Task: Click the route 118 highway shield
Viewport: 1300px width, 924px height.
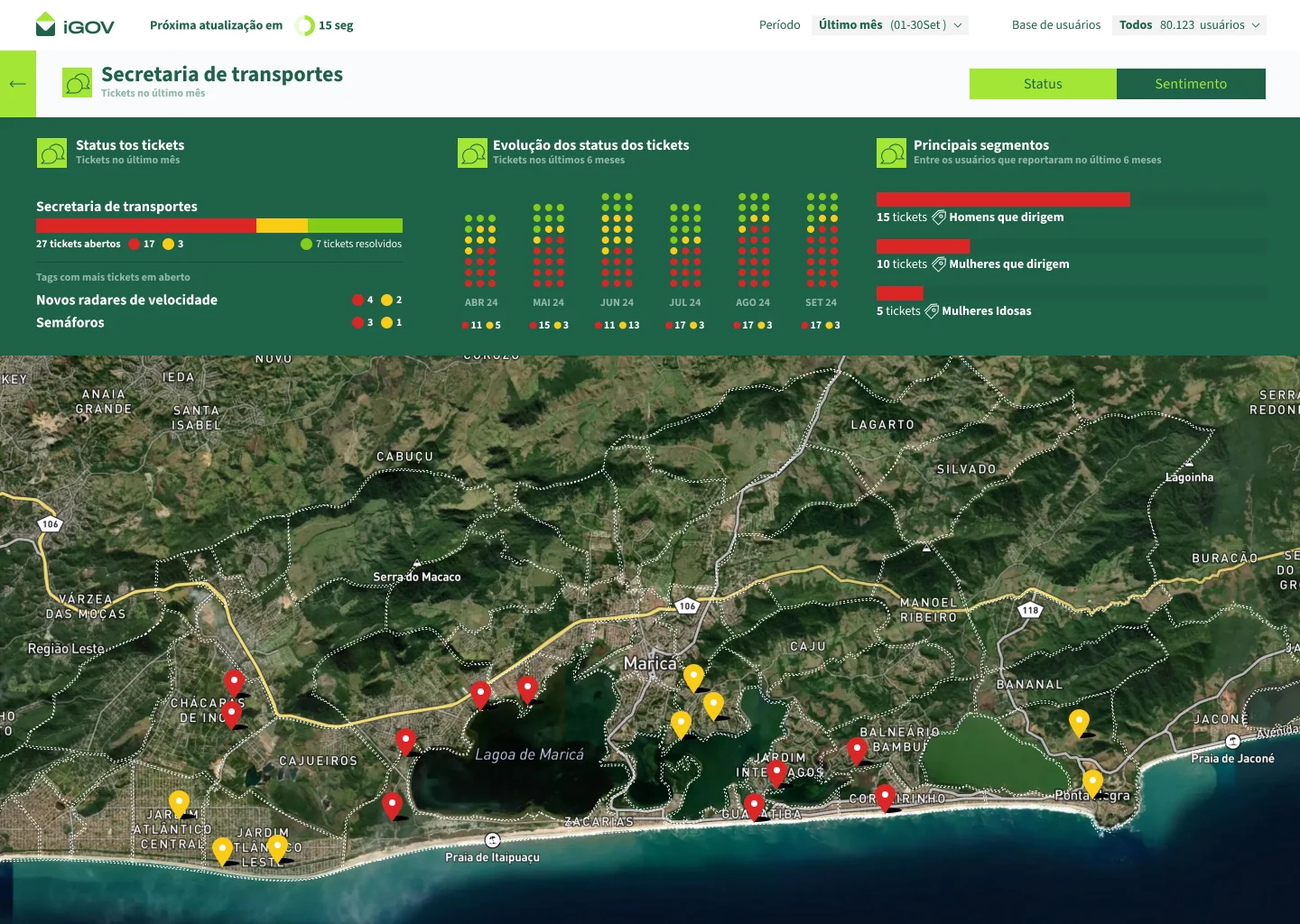Action: 1030,610
